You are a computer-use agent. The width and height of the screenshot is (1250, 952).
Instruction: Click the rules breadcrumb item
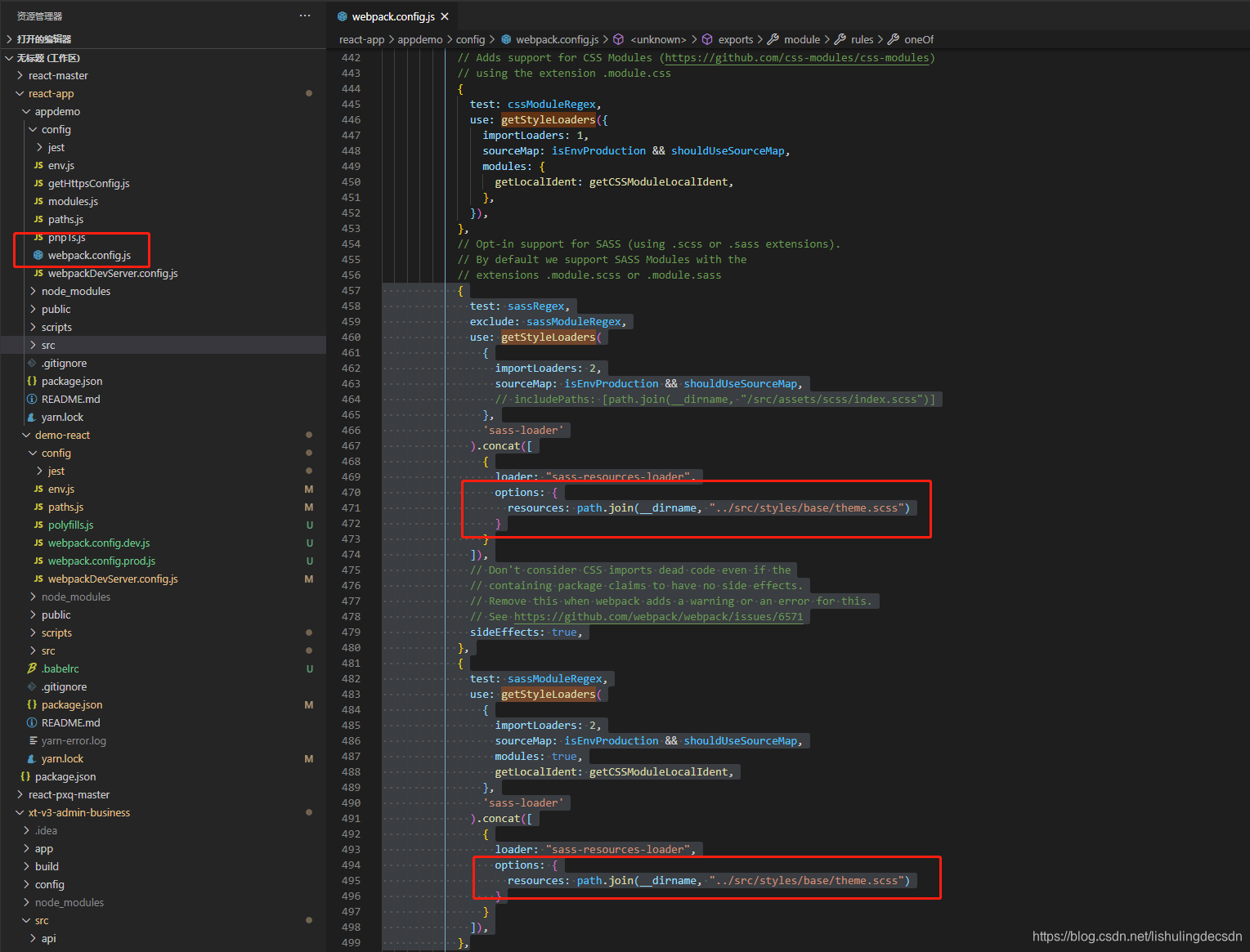point(862,39)
